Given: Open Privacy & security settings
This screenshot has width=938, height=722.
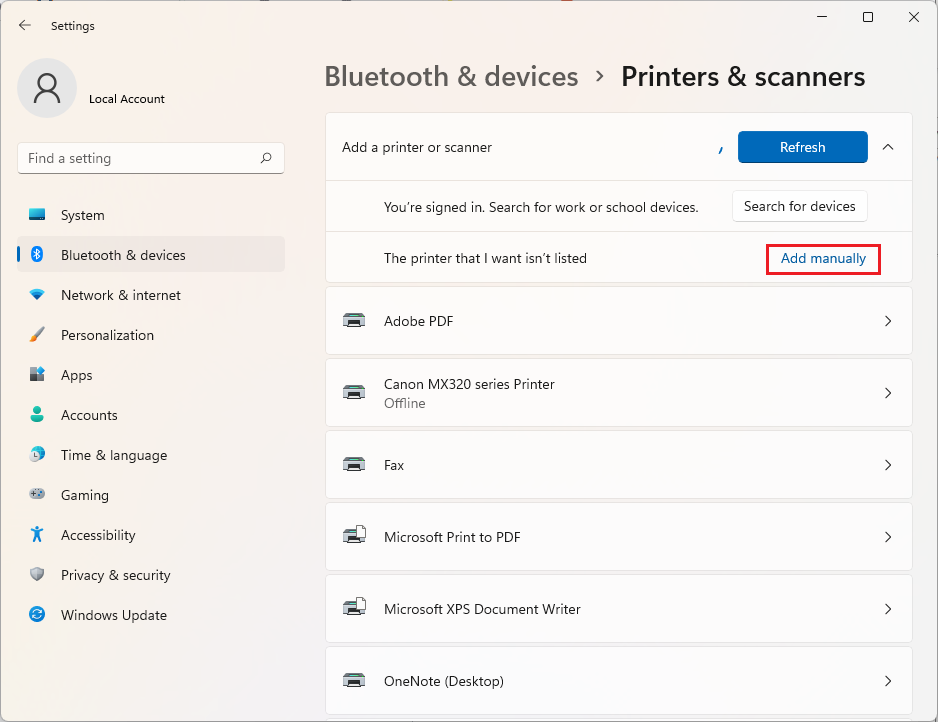Looking at the screenshot, I should click(115, 575).
